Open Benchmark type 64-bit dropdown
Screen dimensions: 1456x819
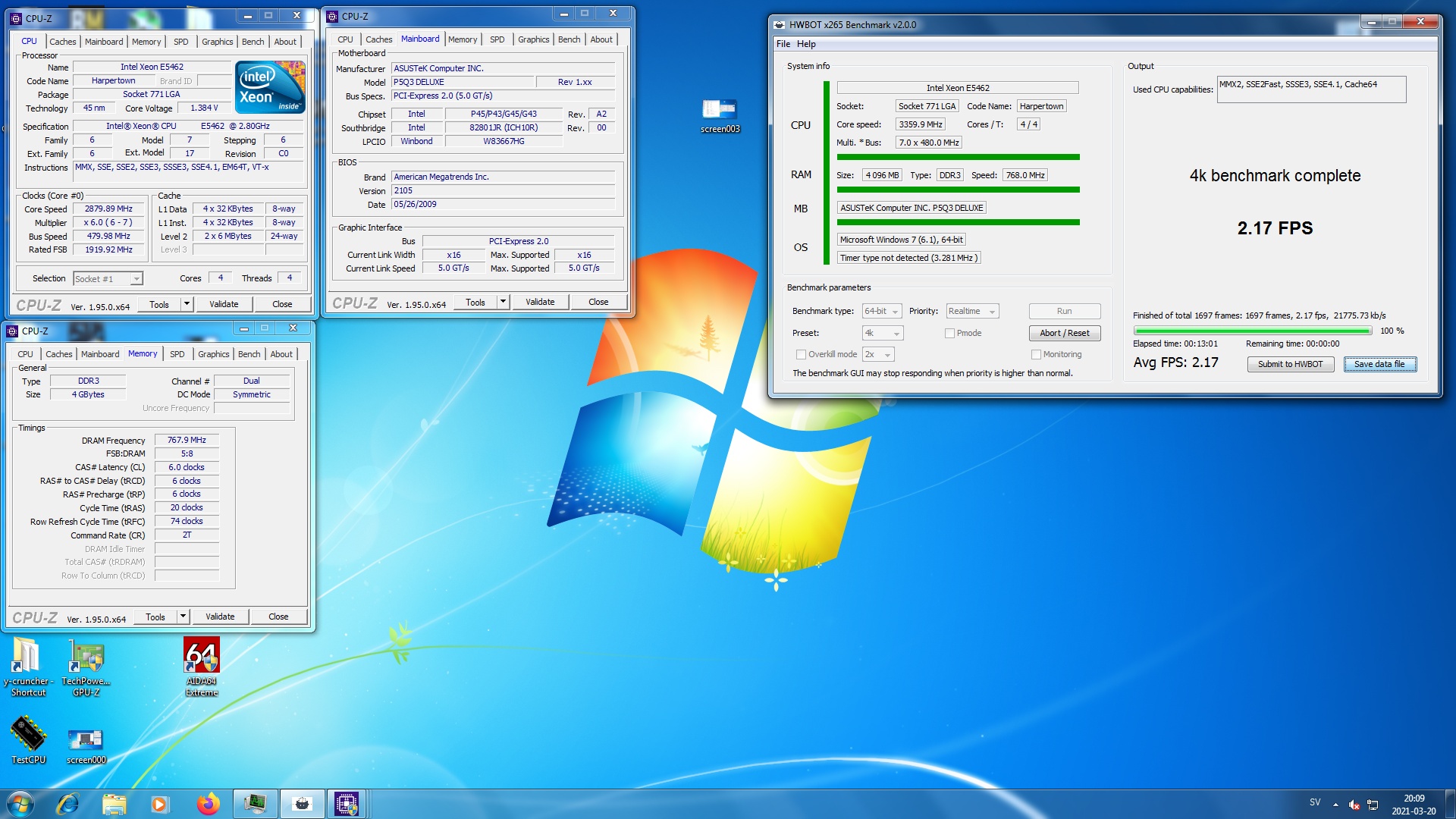tap(882, 311)
